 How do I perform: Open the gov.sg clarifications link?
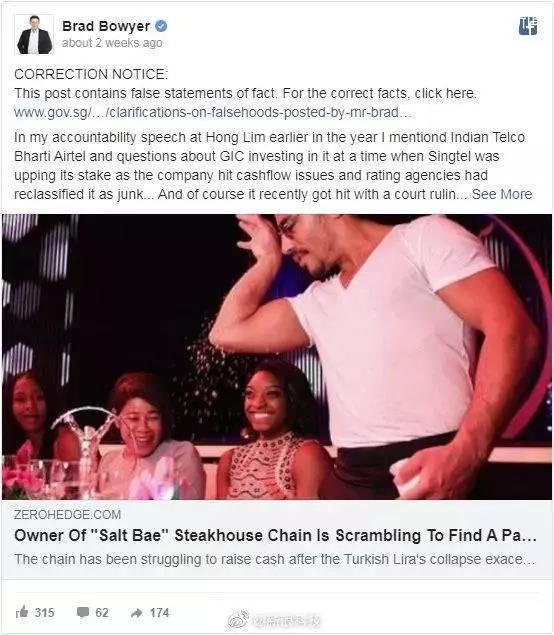(x=213, y=112)
